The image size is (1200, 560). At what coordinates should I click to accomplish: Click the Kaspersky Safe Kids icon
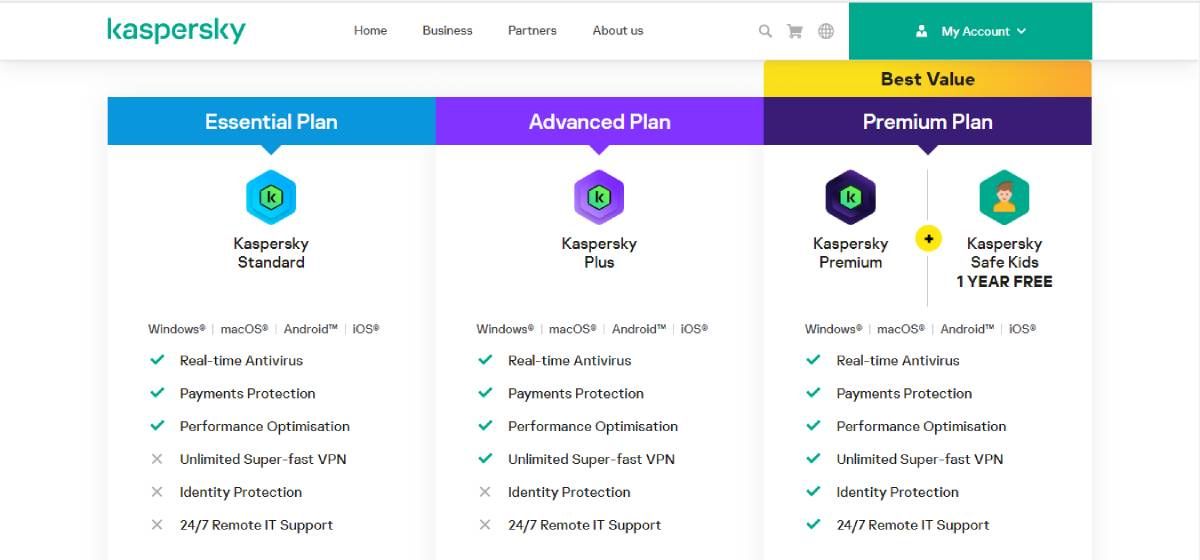[x=1004, y=197]
